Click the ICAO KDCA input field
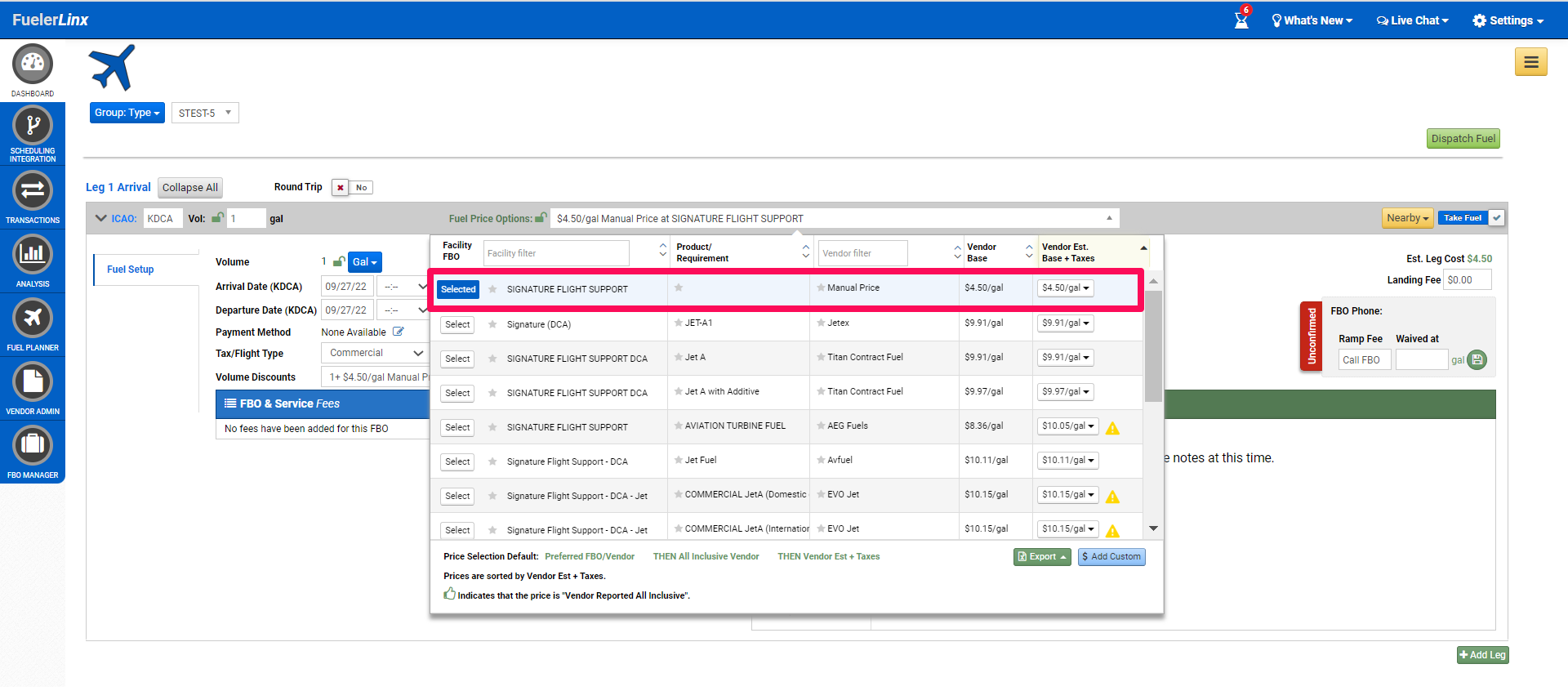Image resolution: width=1568 pixels, height=691 pixels. pyautogui.click(x=163, y=218)
